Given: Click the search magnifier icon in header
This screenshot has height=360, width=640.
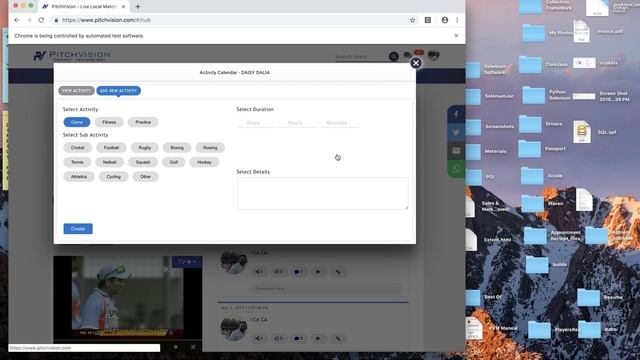Looking at the screenshot, I should coord(393,56).
